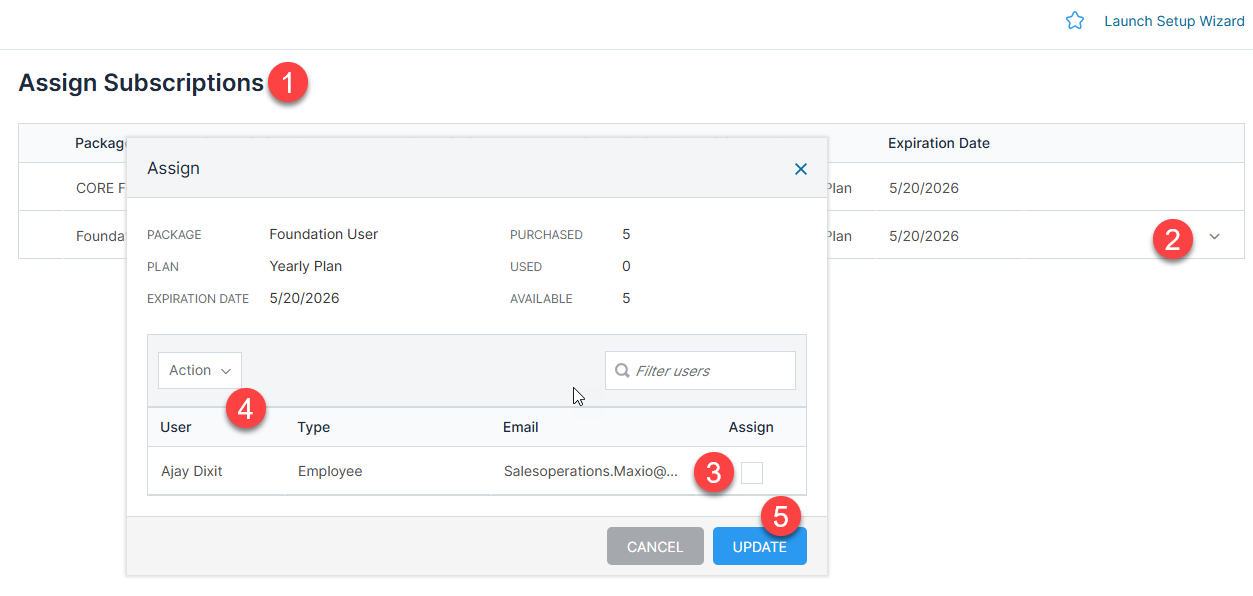Click the Email column header
Image resolution: width=1253 pixels, height=596 pixels.
coord(521,427)
